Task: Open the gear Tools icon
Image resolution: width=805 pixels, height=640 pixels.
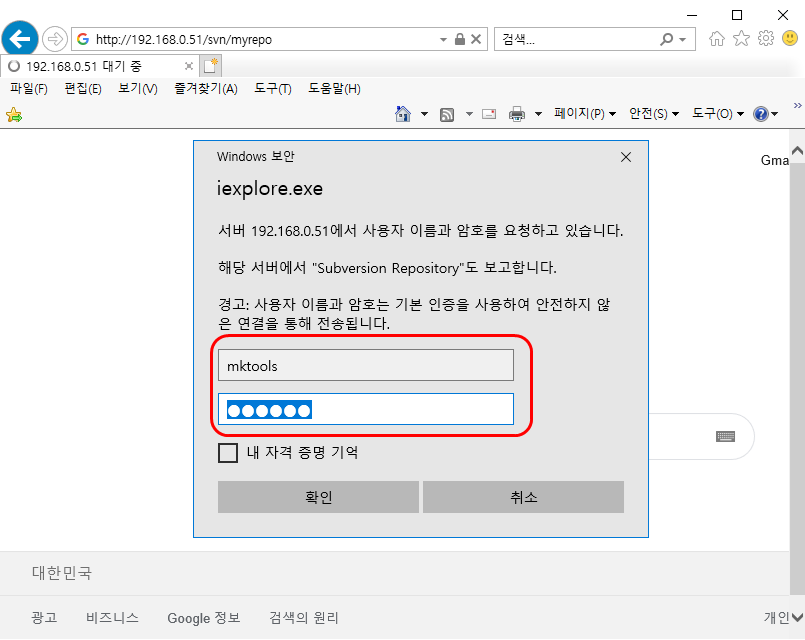Action: click(765, 38)
